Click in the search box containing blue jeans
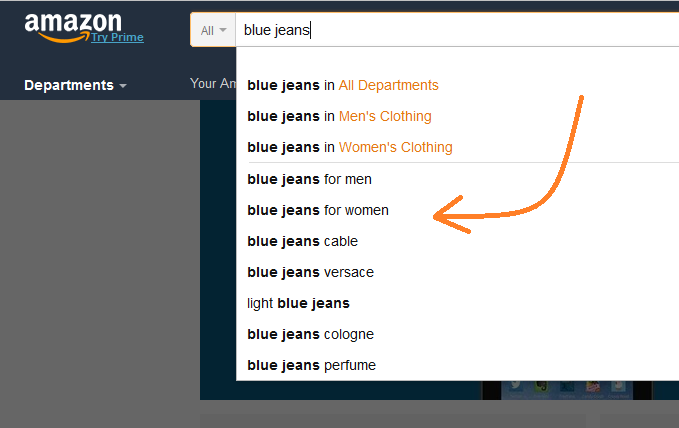The width and height of the screenshot is (679, 428). pos(457,30)
